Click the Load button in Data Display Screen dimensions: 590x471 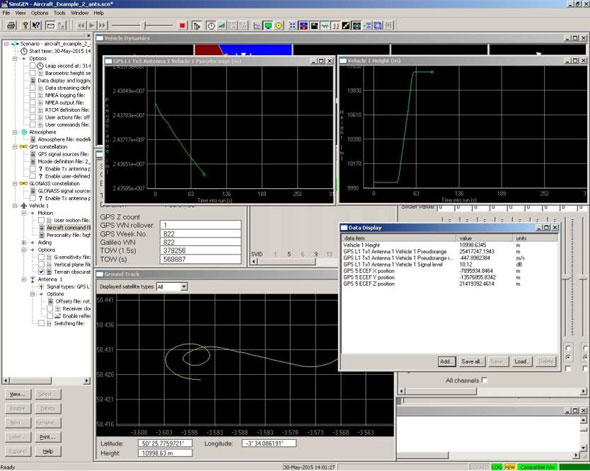[522, 362]
